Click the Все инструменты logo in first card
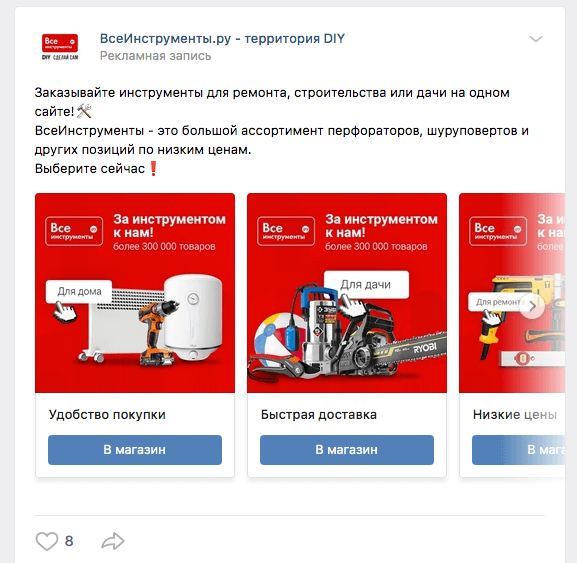The height and width of the screenshot is (563, 577). coord(74,231)
